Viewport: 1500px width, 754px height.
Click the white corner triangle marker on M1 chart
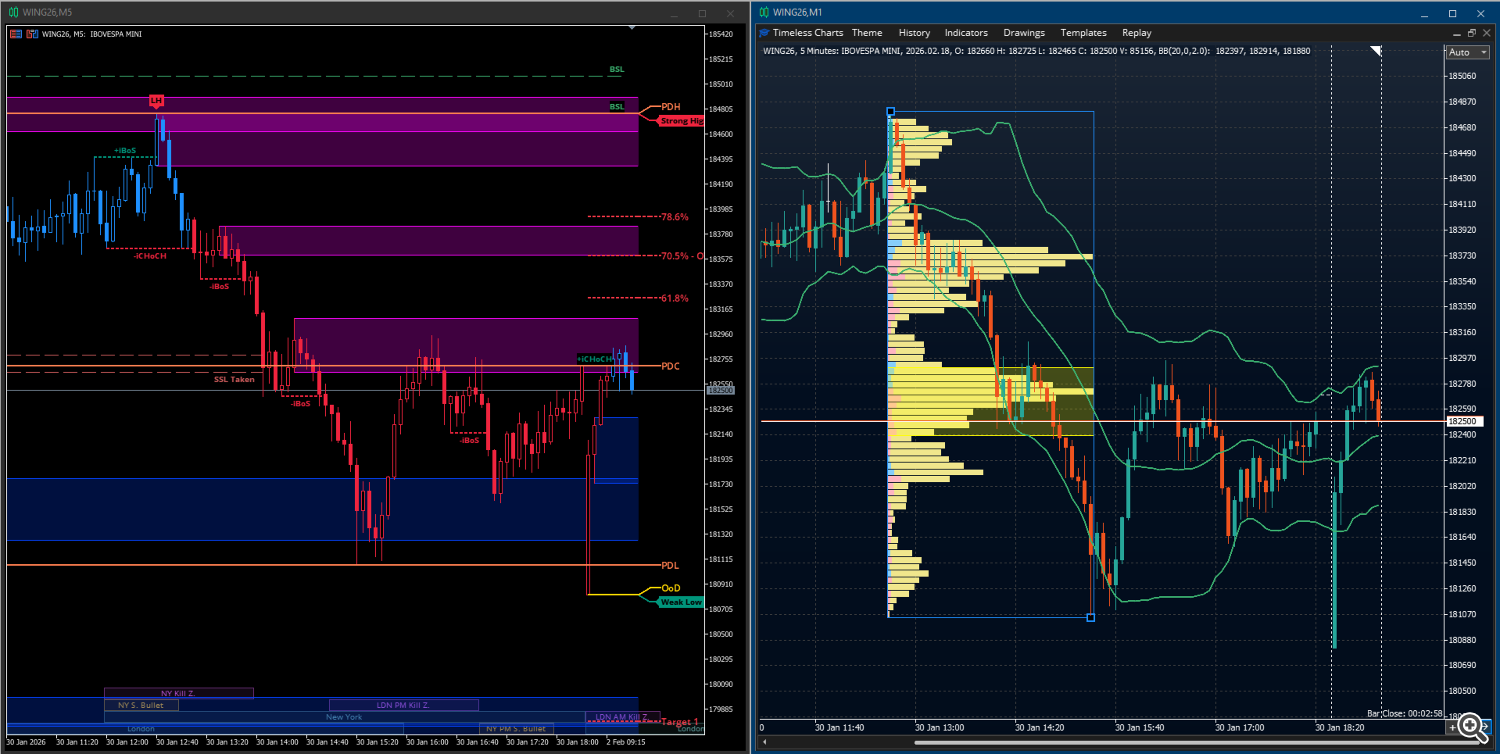click(1376, 50)
